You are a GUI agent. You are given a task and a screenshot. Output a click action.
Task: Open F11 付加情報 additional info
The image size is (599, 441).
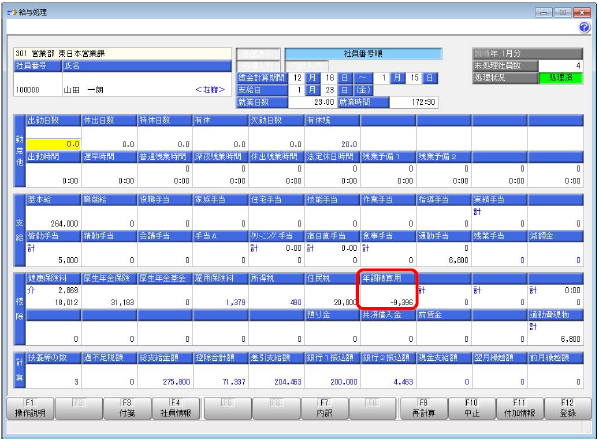(x=520, y=408)
